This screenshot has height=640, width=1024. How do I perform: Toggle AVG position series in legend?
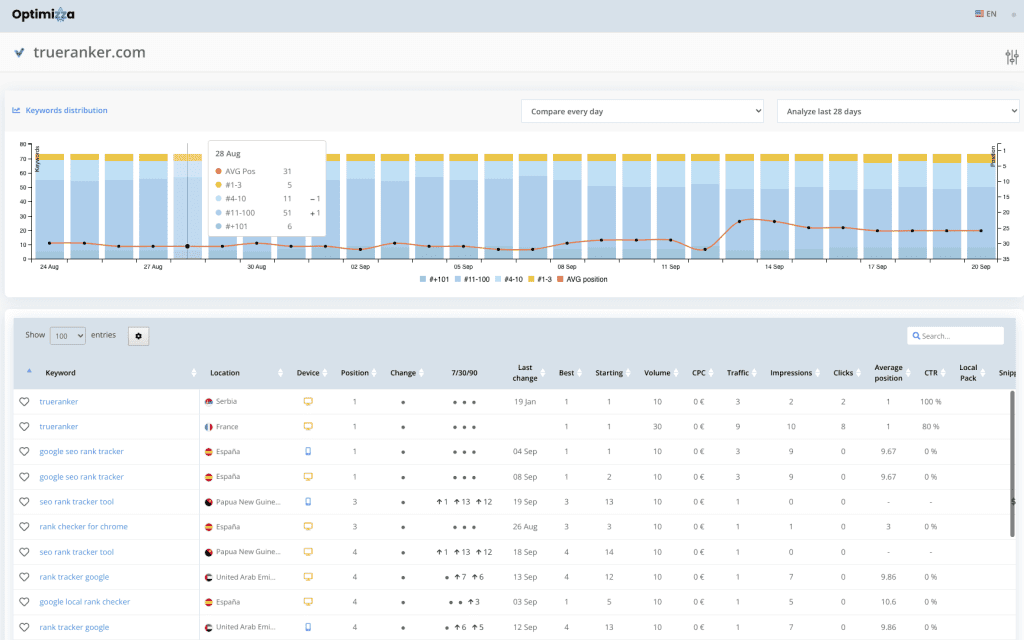tap(583, 280)
